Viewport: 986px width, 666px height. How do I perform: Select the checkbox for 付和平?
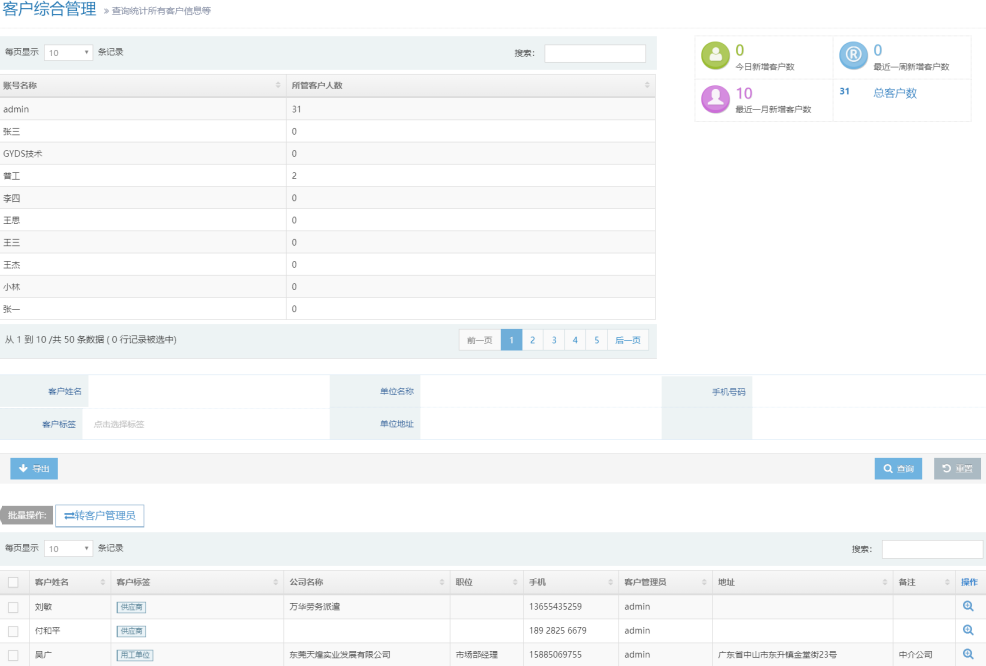(x=13, y=631)
